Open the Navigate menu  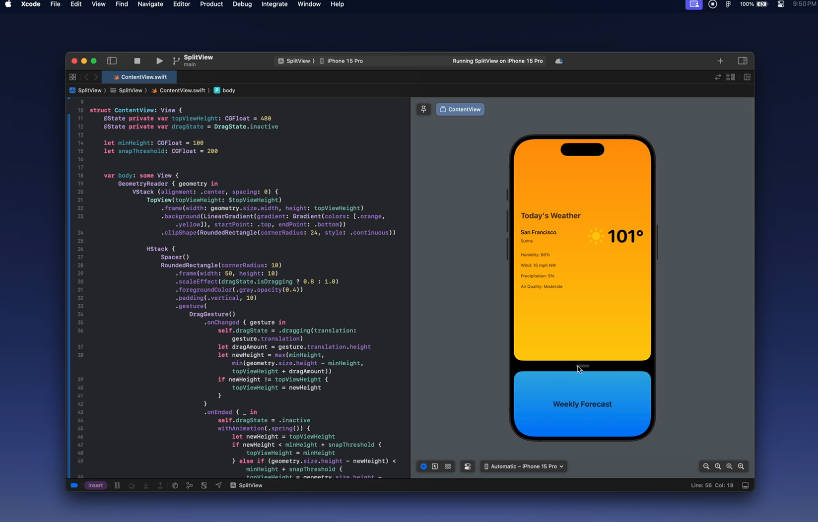click(150, 4)
